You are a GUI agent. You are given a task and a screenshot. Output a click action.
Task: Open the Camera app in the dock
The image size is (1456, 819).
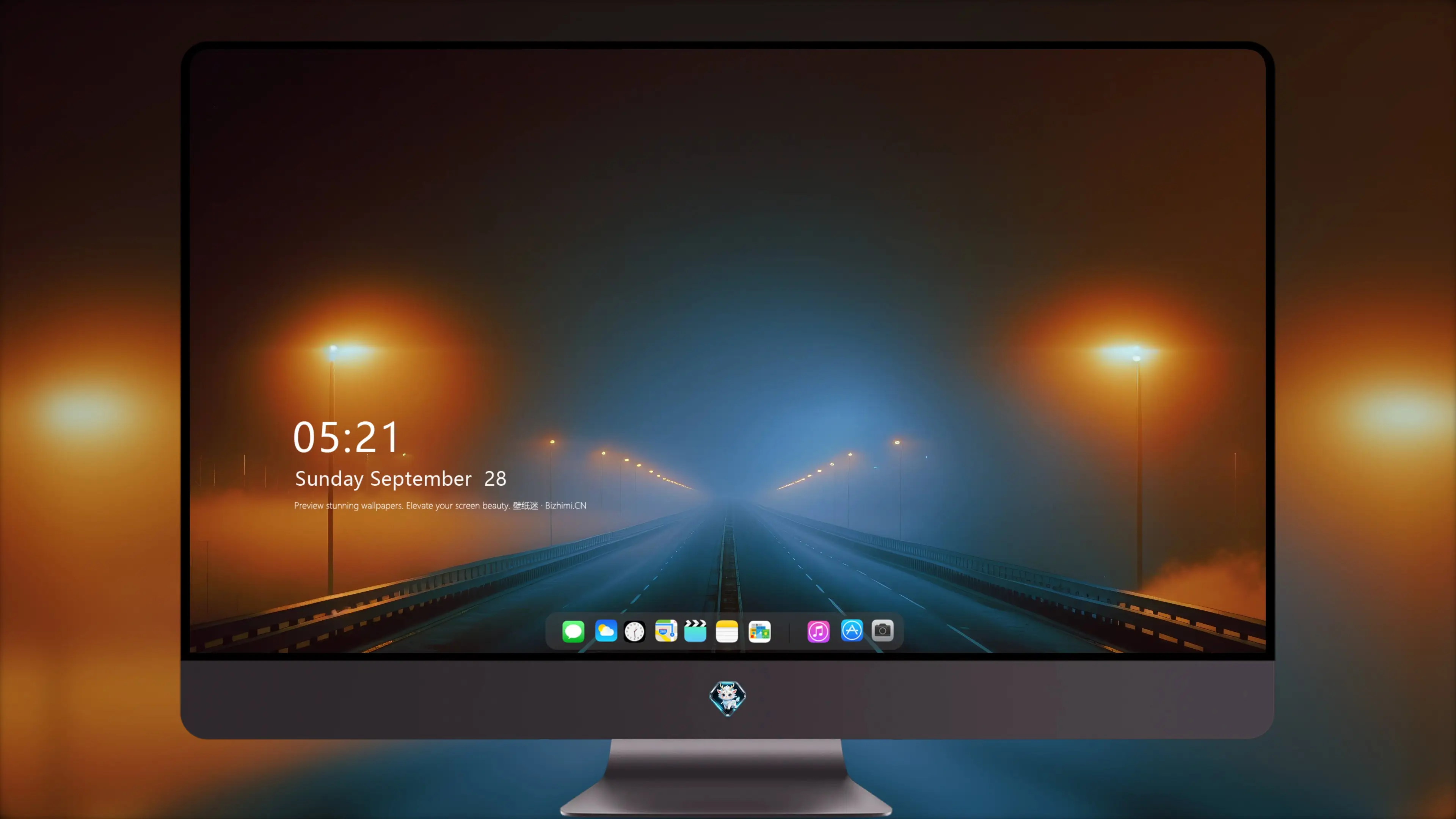pyautogui.click(x=882, y=630)
